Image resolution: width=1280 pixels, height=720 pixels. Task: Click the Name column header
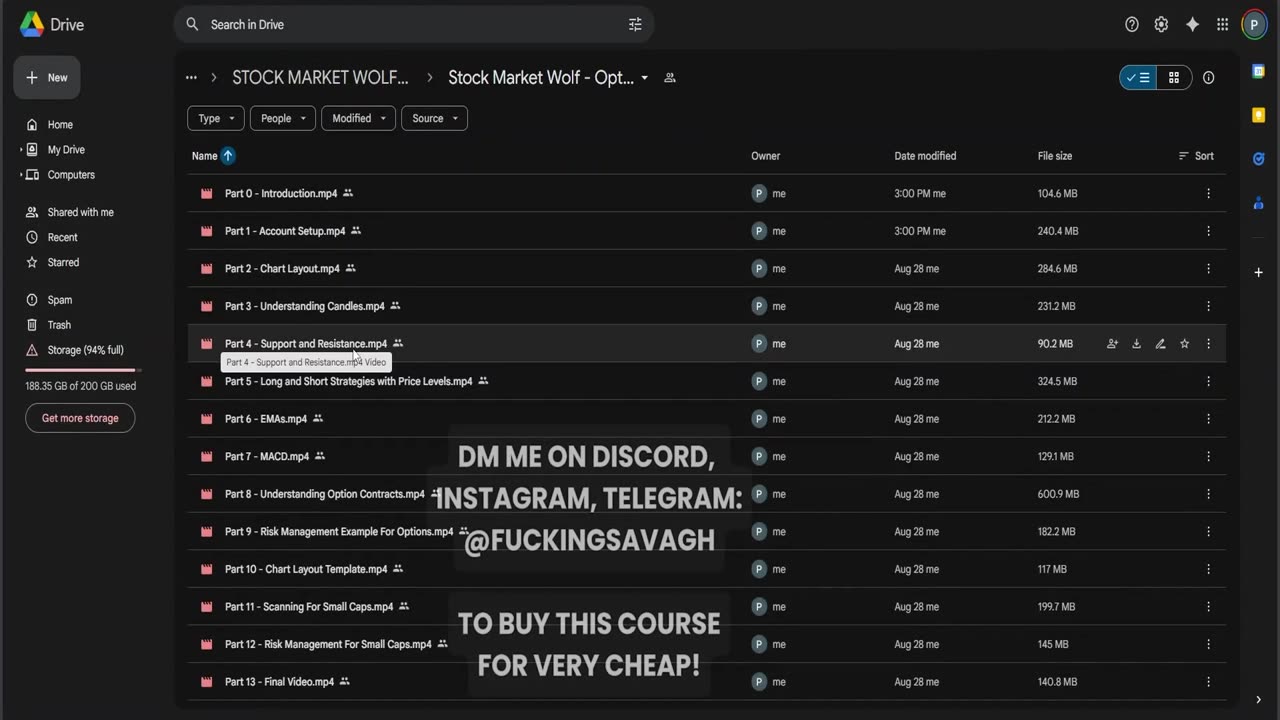pyautogui.click(x=204, y=156)
